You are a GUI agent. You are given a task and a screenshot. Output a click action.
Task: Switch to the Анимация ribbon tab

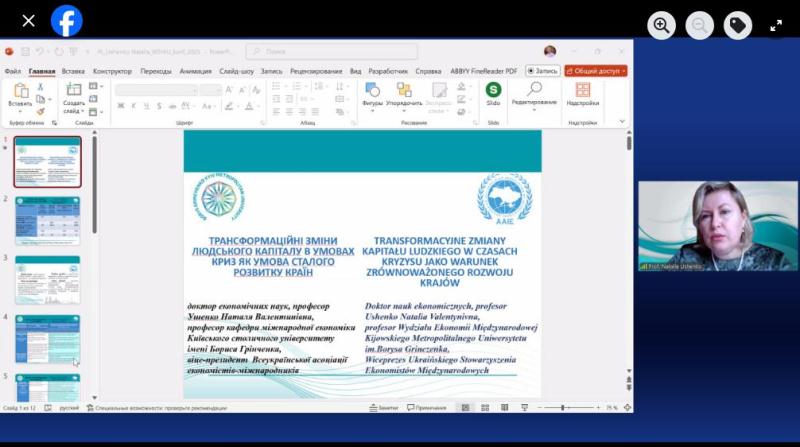pyautogui.click(x=196, y=71)
